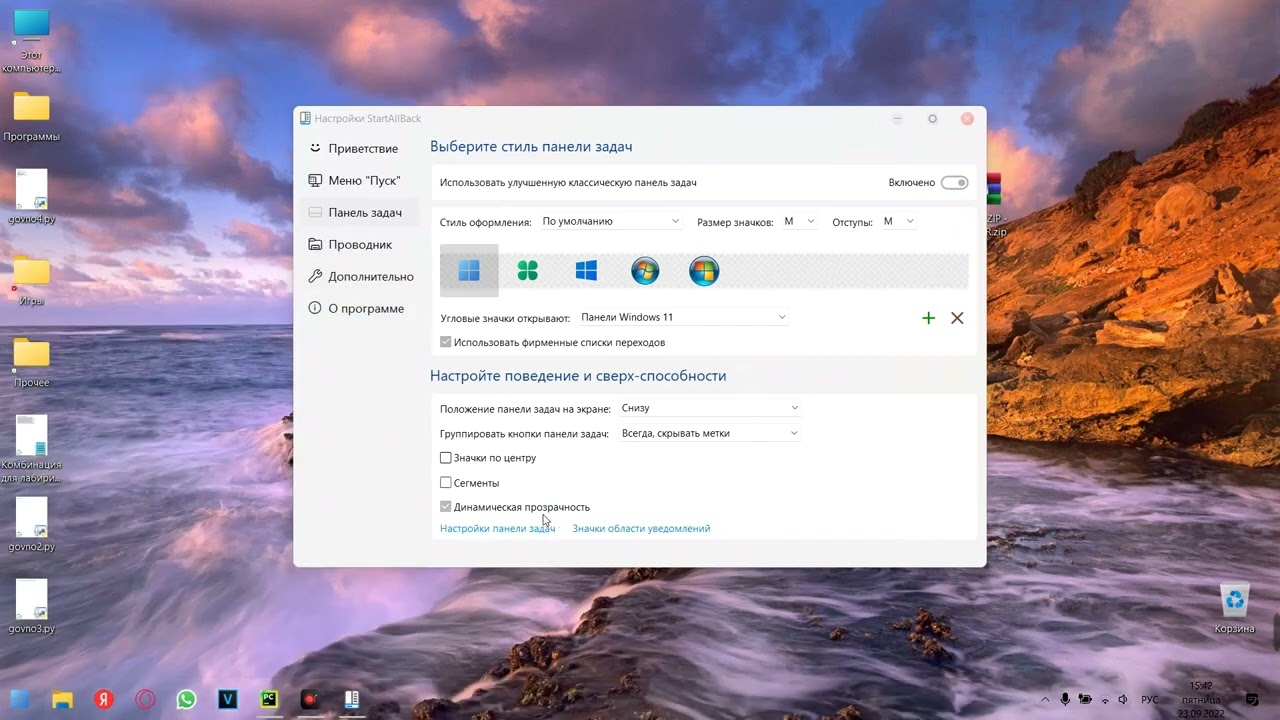Screen dimensions: 1280x720
Task: Click the "Включено" label beside the switch
Action: tap(911, 183)
